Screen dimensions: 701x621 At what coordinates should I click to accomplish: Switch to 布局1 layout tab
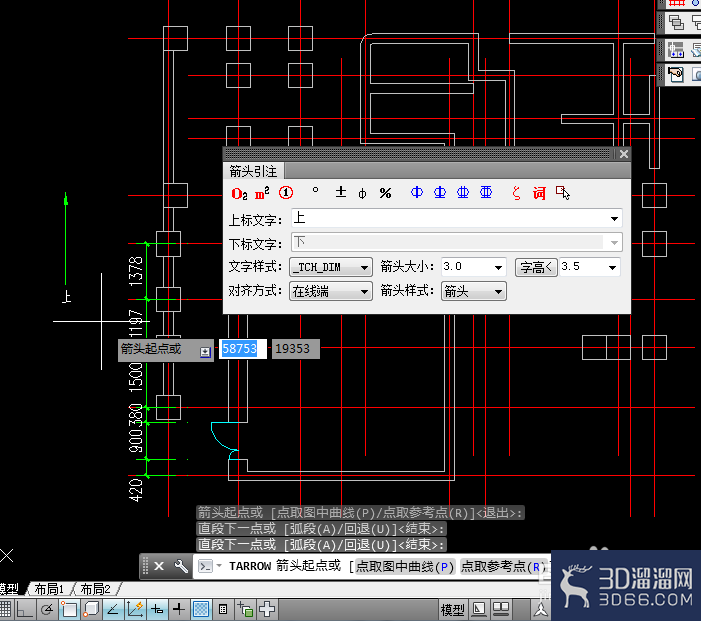[49, 589]
